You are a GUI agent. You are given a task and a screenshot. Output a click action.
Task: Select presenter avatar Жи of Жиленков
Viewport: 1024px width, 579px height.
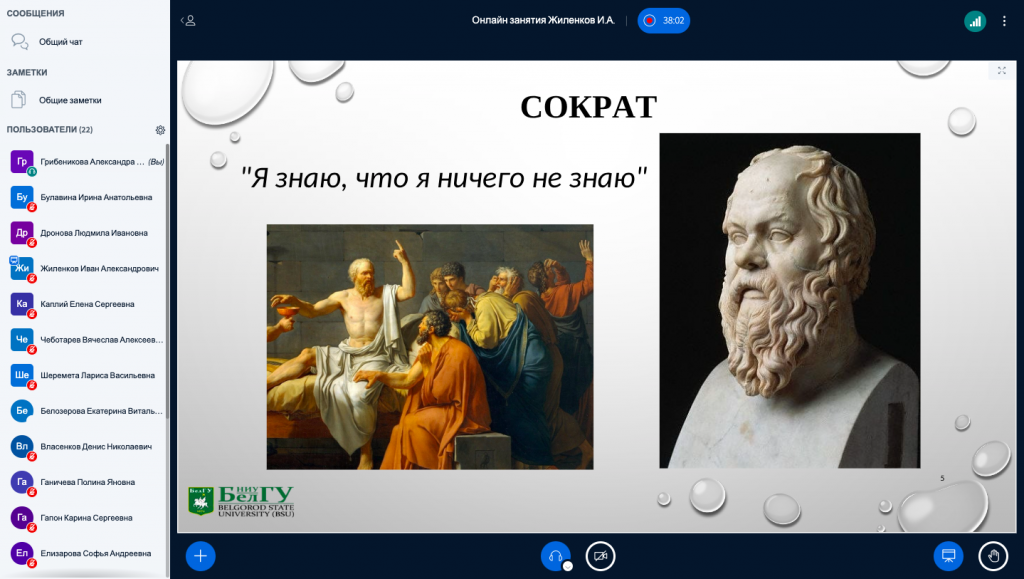point(22,268)
